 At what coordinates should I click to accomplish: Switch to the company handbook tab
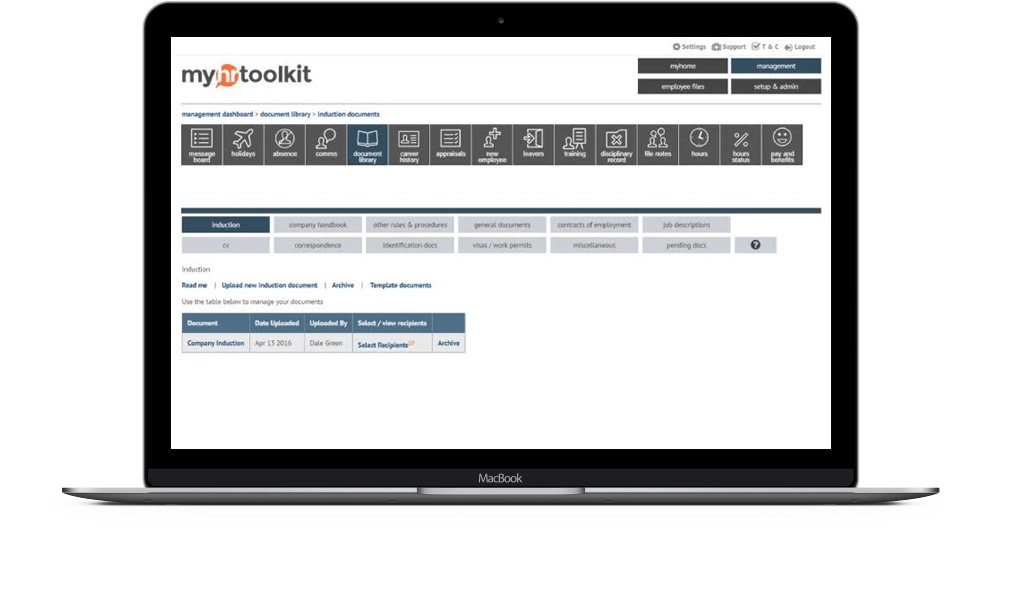point(317,224)
